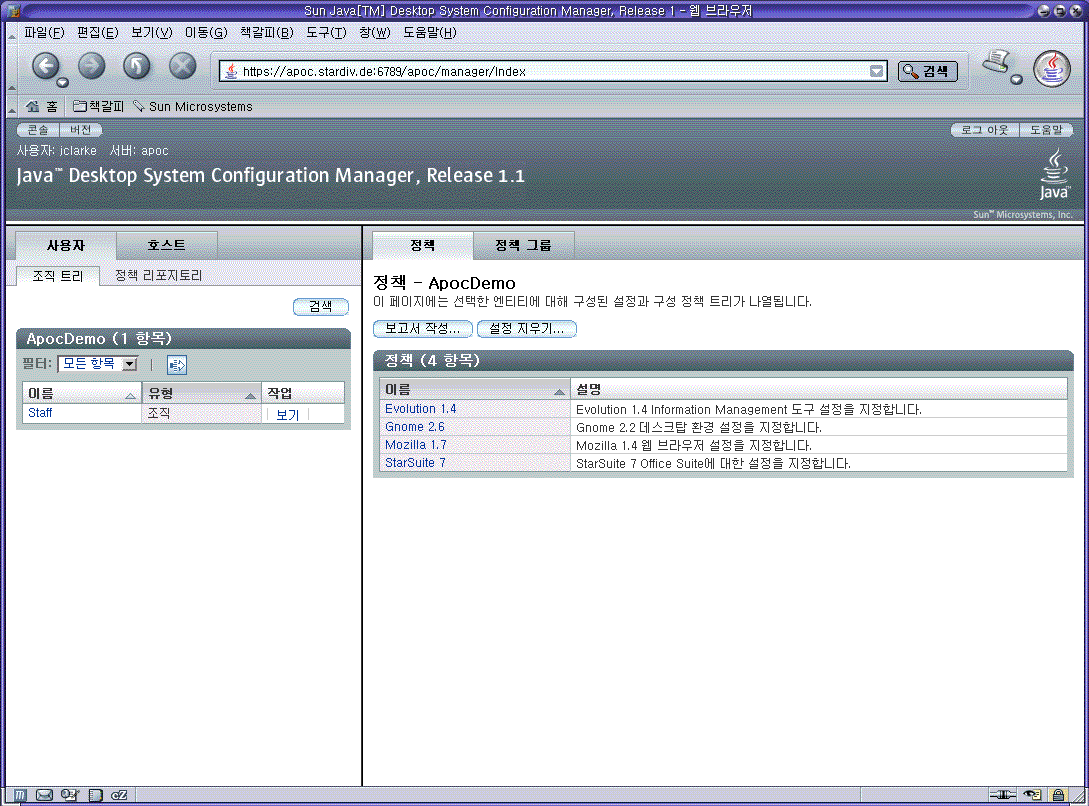The height and width of the screenshot is (806, 1089).
Task: Click the Java throbber logo in the browser toolbar
Action: point(1052,69)
